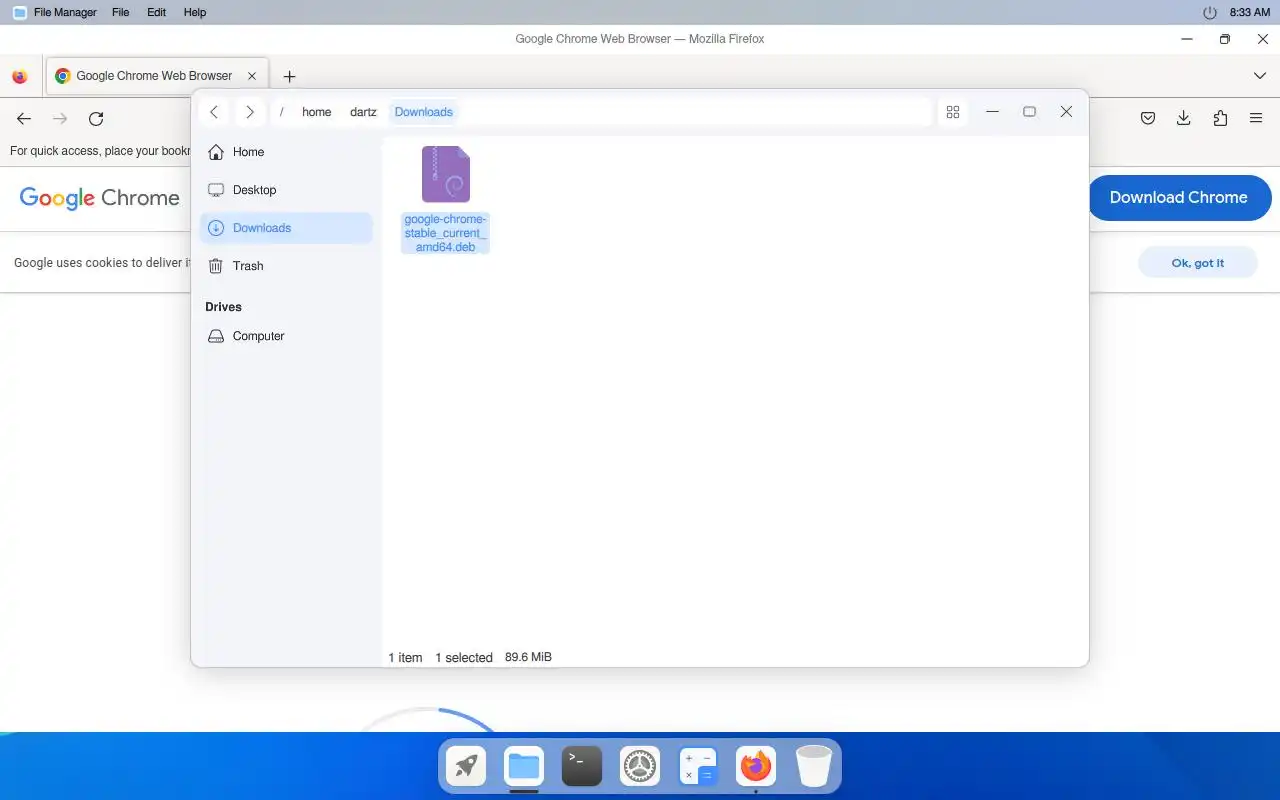Open Computer drive in sidebar
1280x800 pixels.
point(286,336)
